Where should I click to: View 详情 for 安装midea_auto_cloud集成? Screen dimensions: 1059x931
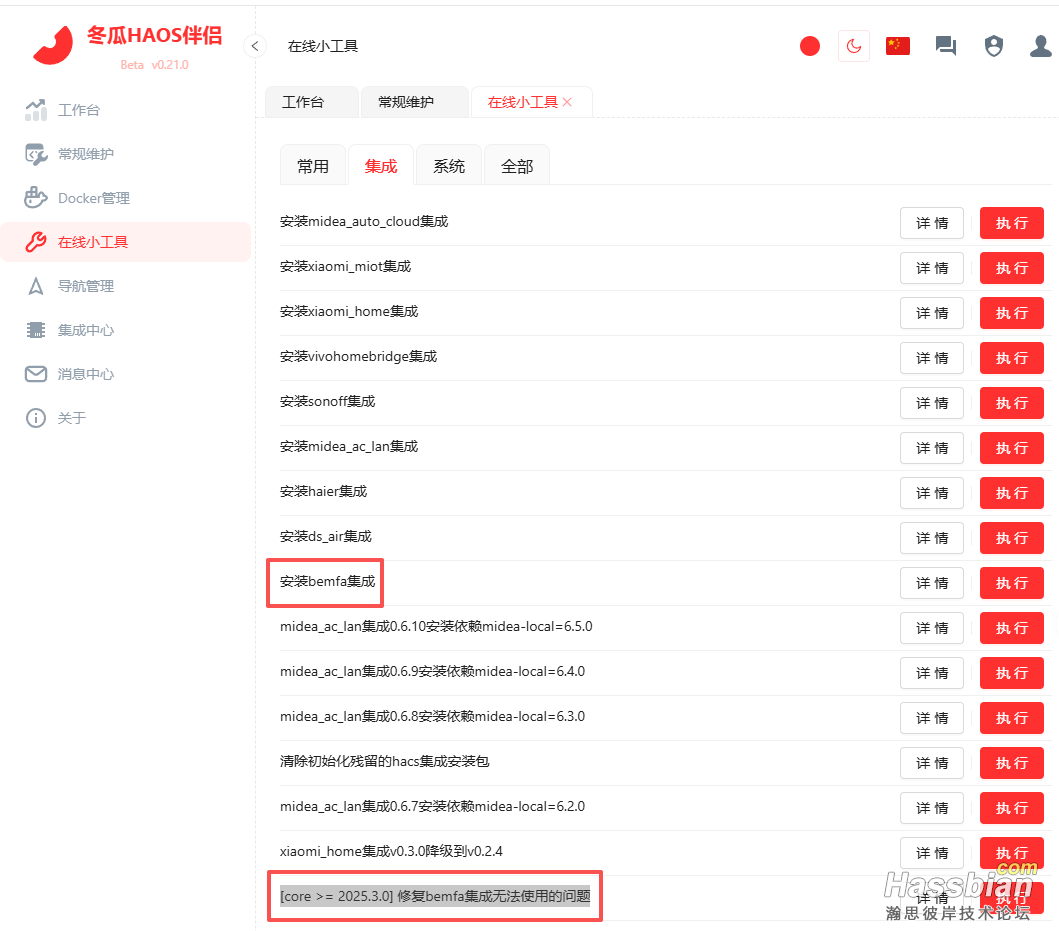pos(932,223)
